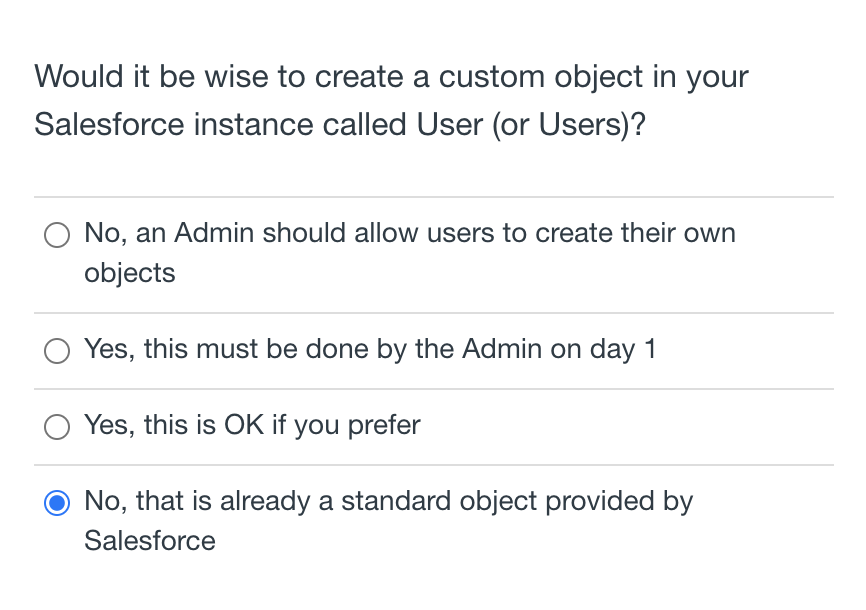Click the selected blue "already a standard object" radio button
The height and width of the screenshot is (610, 866).
57,503
